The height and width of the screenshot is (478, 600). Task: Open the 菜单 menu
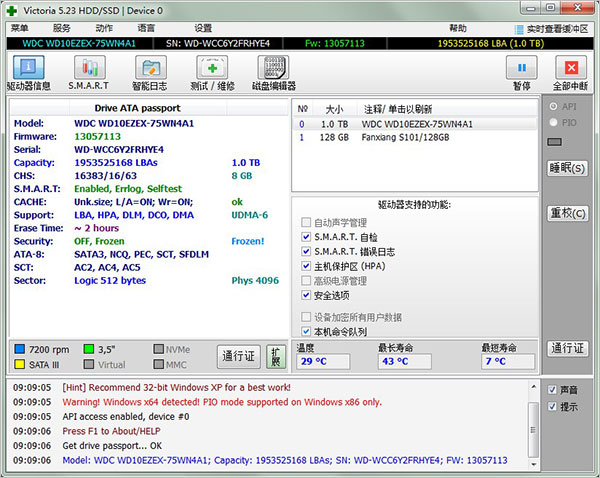pos(20,28)
